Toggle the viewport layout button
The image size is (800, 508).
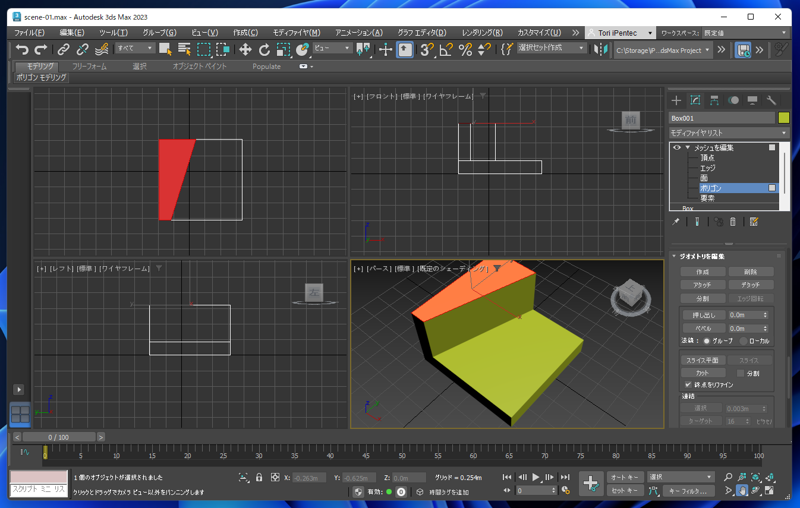[x=20, y=414]
